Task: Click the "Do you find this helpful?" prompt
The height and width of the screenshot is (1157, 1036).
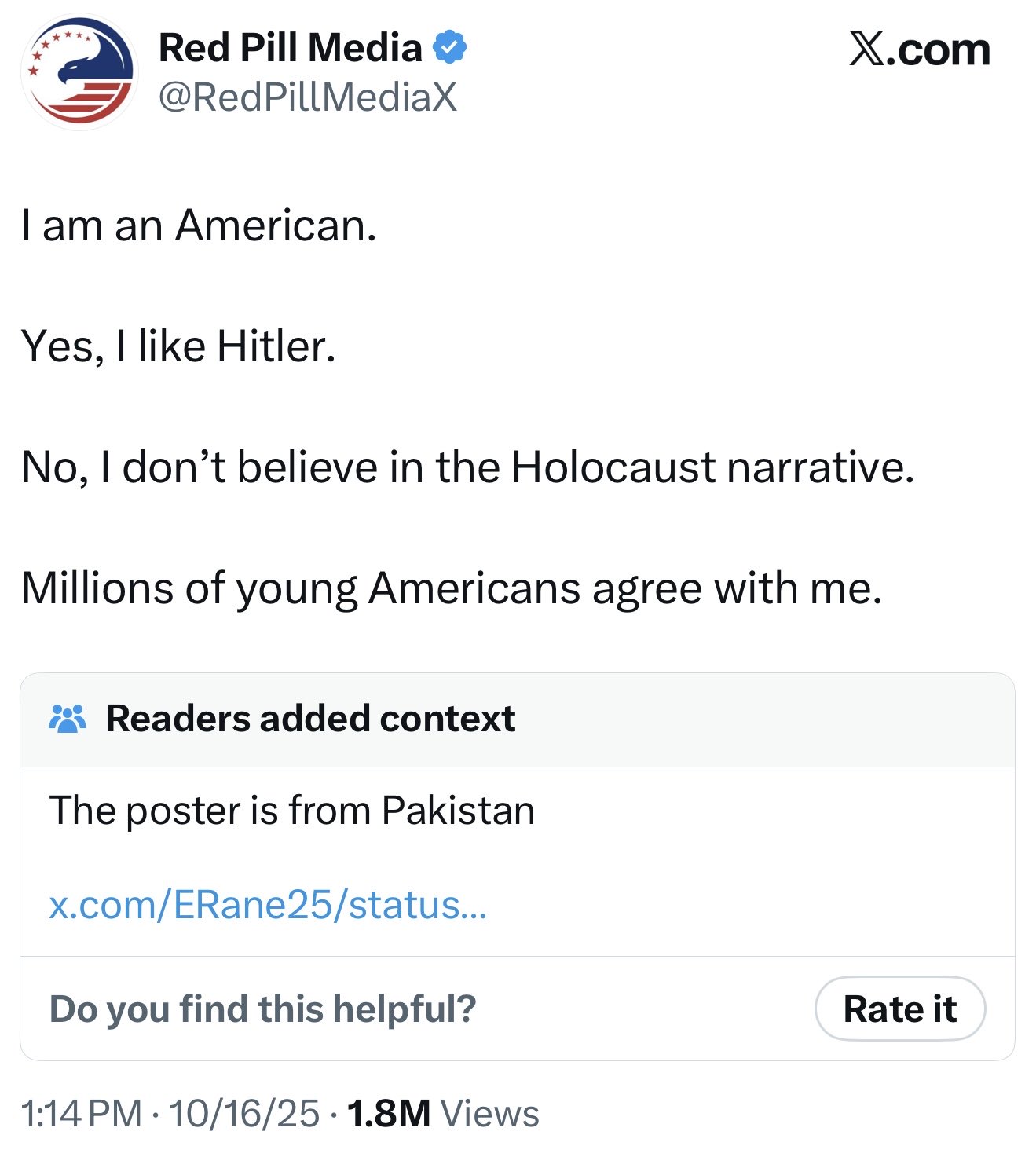Action: 262,1009
